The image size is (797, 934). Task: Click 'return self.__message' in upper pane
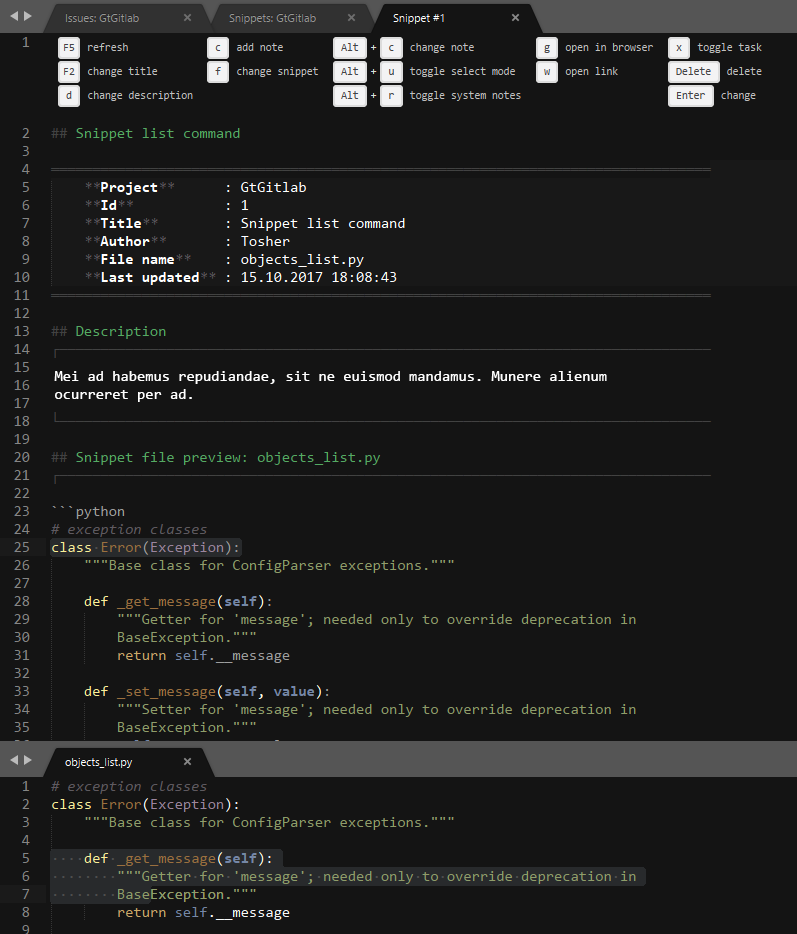pos(203,655)
